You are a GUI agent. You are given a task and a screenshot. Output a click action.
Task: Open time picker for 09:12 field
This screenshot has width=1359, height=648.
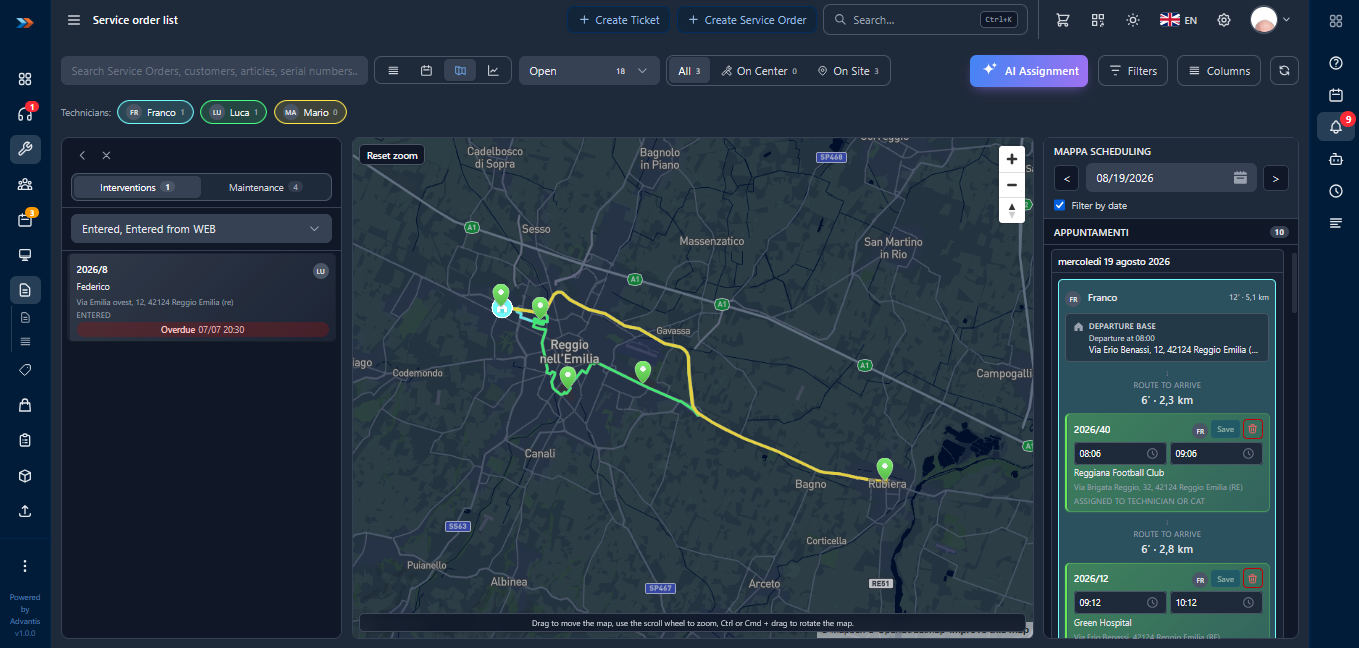[1152, 602]
